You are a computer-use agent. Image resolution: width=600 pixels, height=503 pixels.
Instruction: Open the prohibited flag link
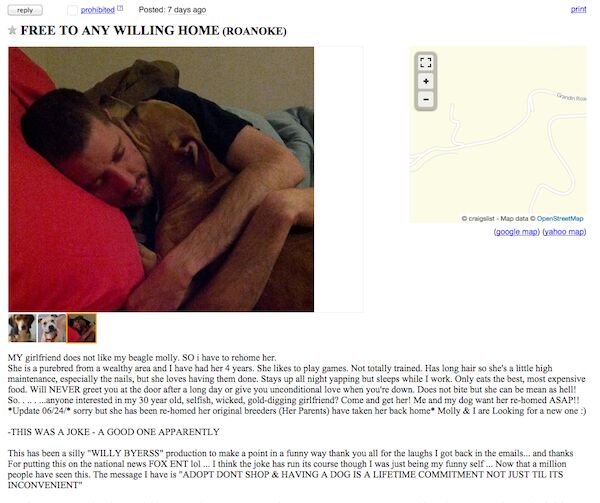[x=98, y=10]
